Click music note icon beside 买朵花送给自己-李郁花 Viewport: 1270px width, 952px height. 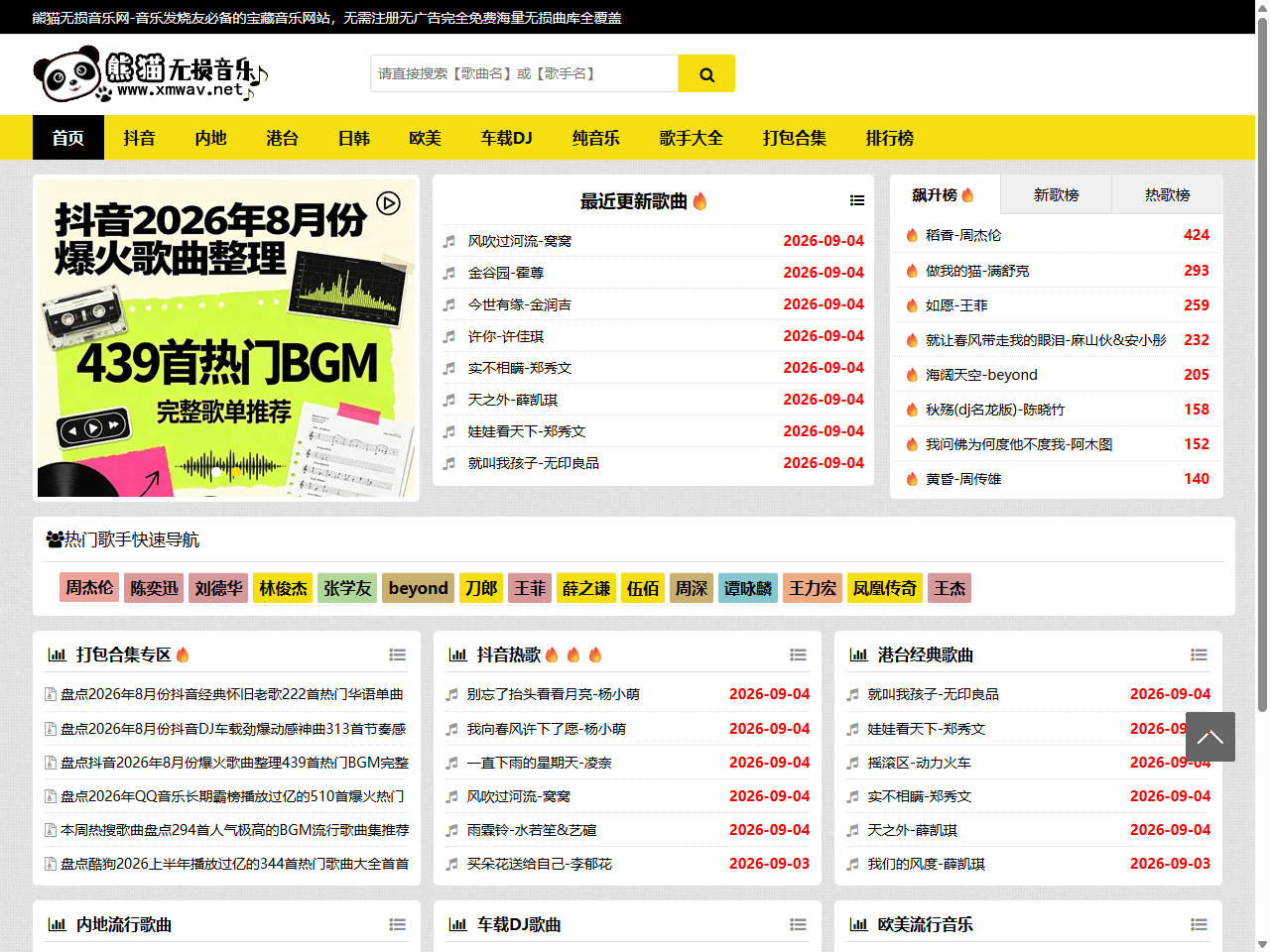(451, 864)
